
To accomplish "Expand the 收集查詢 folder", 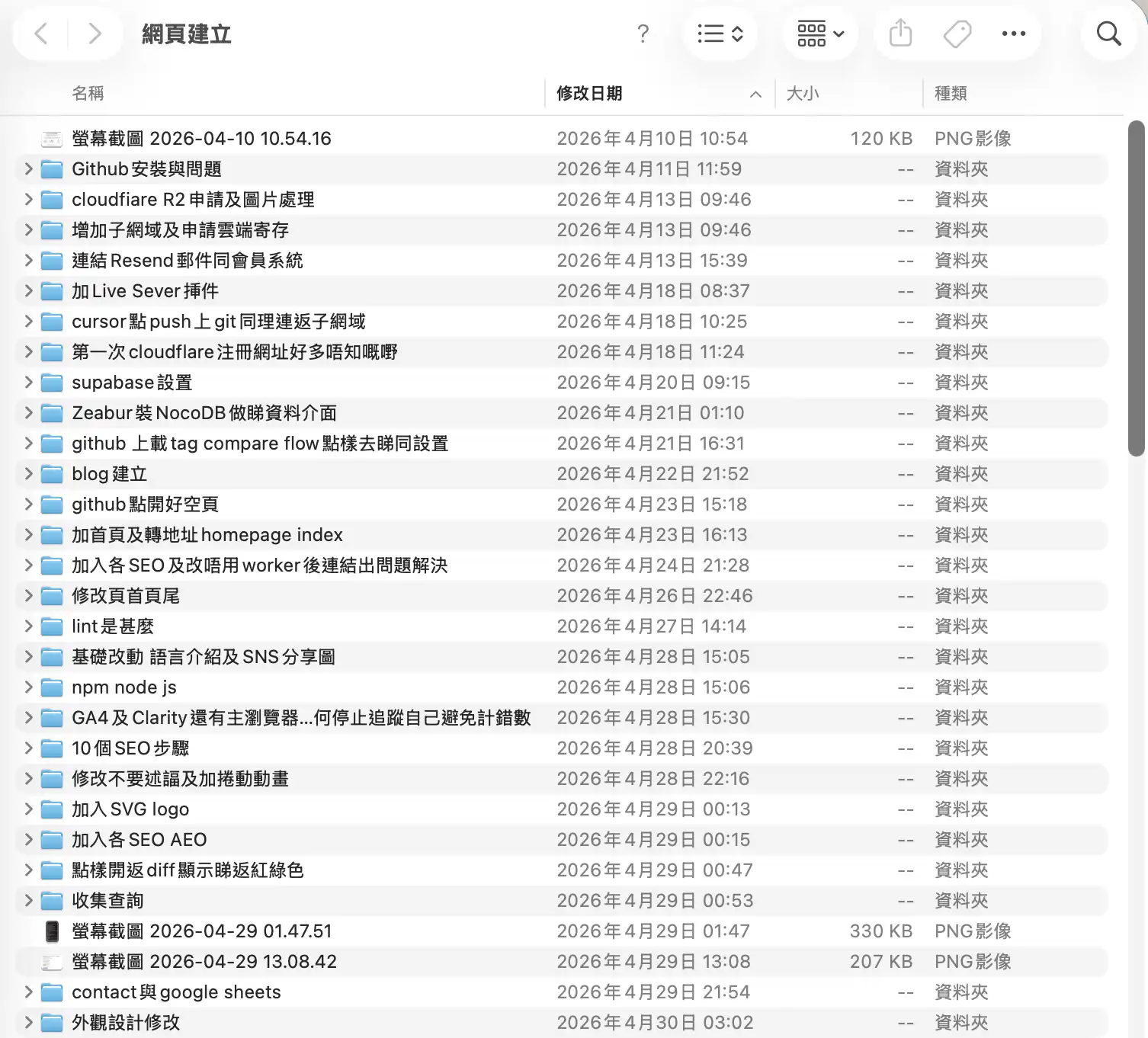I will (28, 900).
